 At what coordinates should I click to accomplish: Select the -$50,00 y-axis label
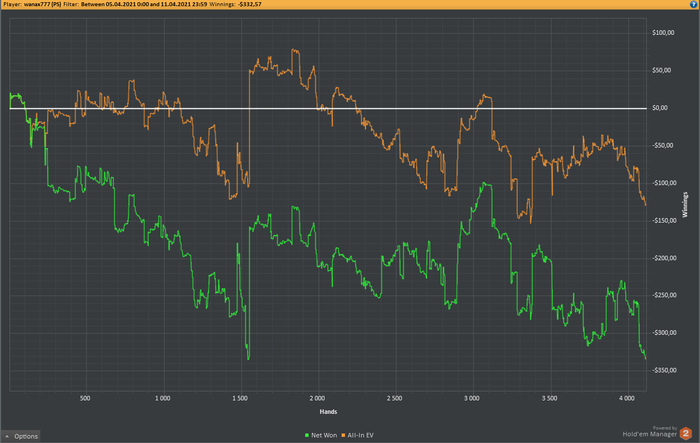coord(662,145)
